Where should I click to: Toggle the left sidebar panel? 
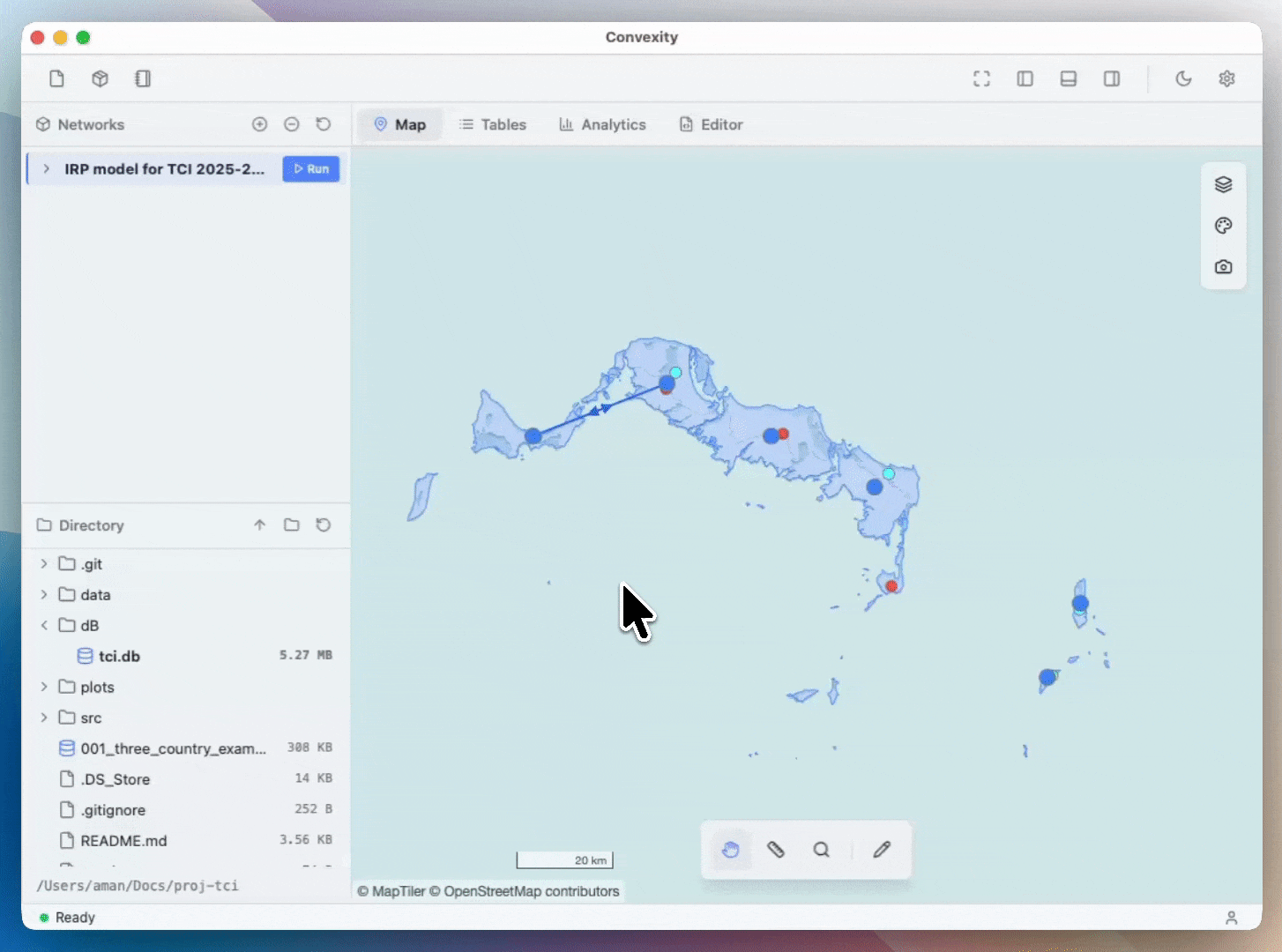(x=1025, y=79)
